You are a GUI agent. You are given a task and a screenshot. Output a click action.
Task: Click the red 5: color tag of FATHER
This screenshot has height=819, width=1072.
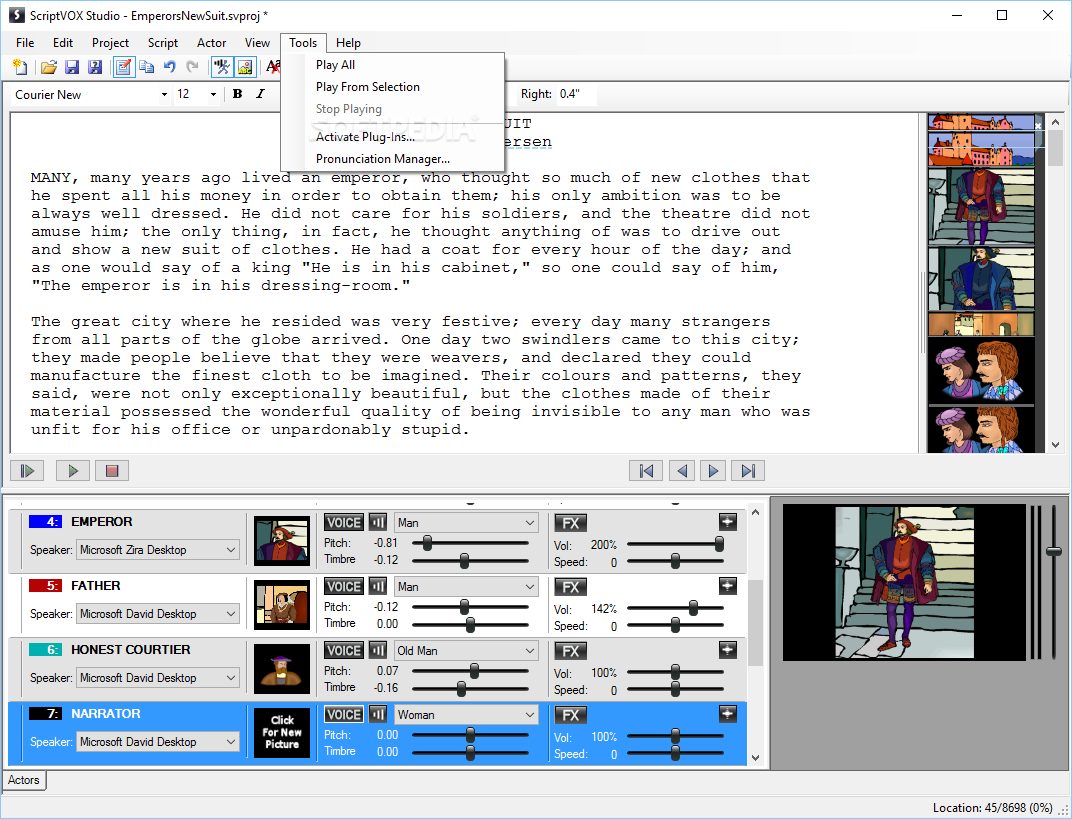pyautogui.click(x=45, y=586)
